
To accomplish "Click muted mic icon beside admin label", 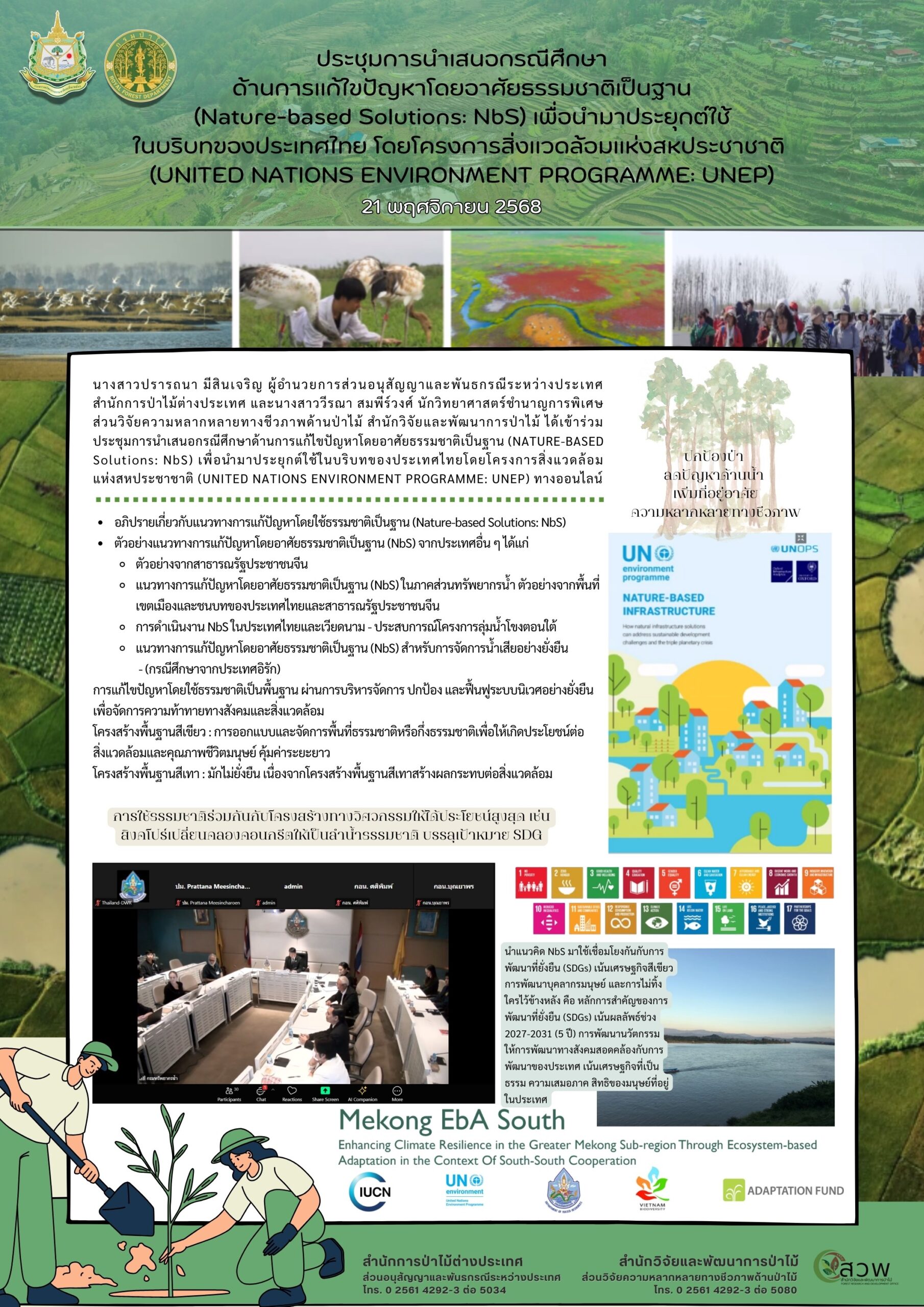I will [258, 903].
